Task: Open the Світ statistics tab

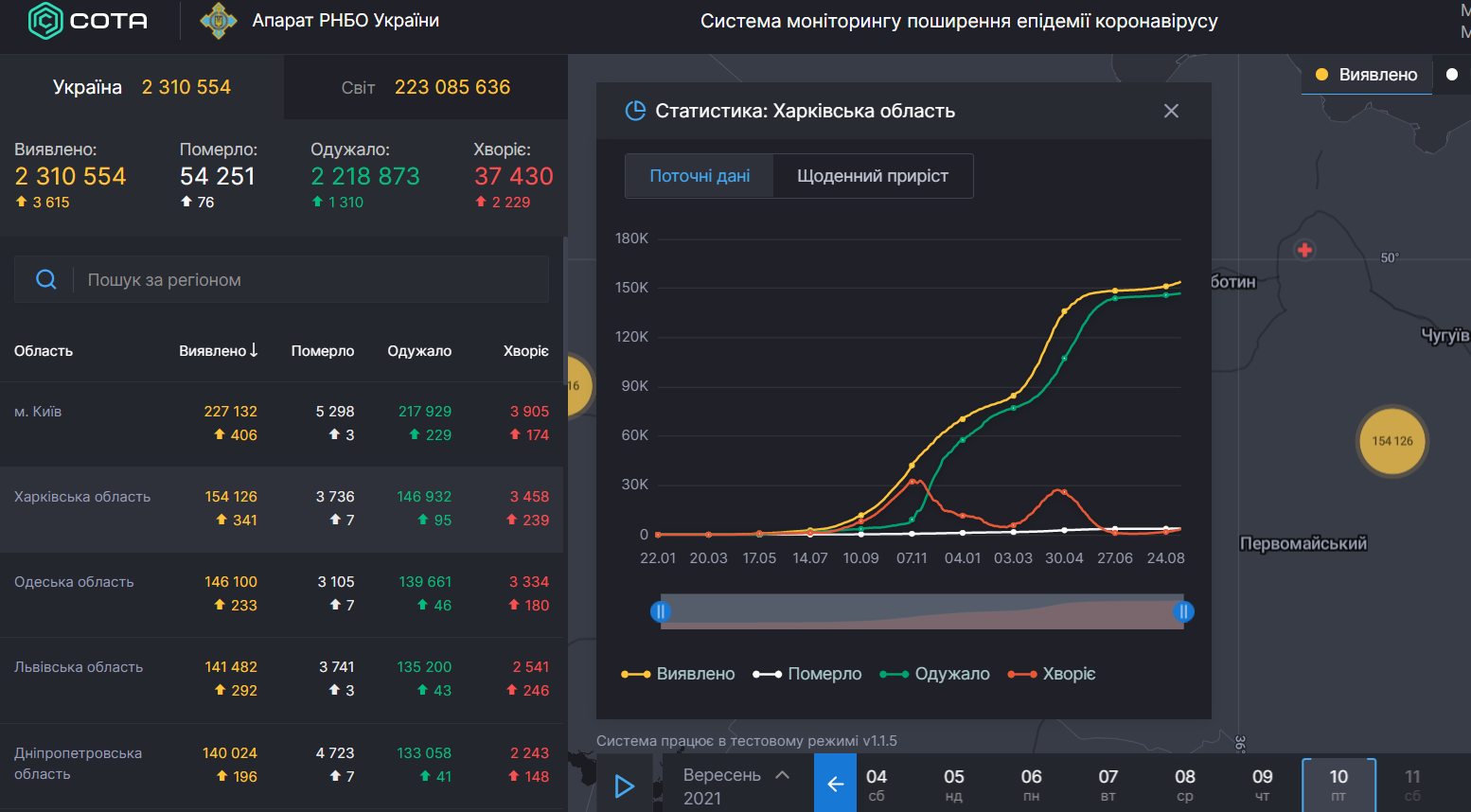Action: [425, 87]
